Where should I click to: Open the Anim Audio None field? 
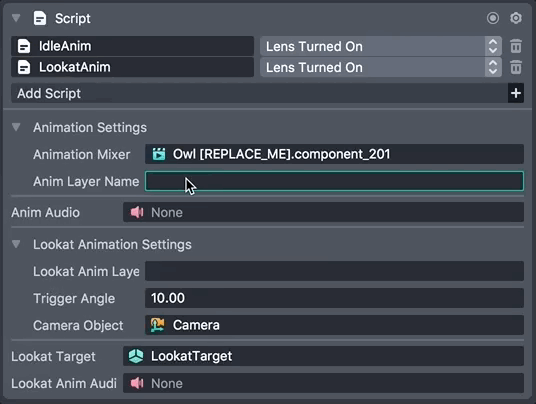coord(323,212)
